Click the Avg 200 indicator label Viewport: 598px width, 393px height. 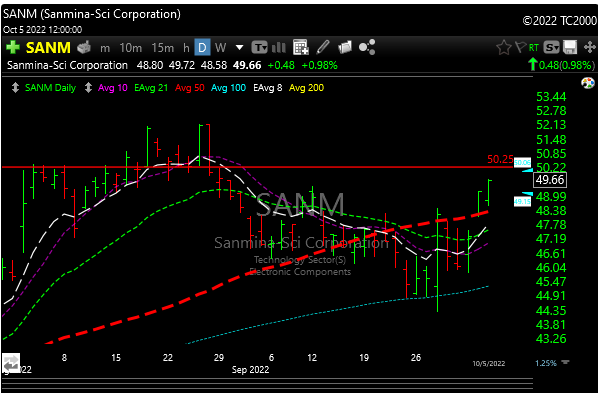306,88
